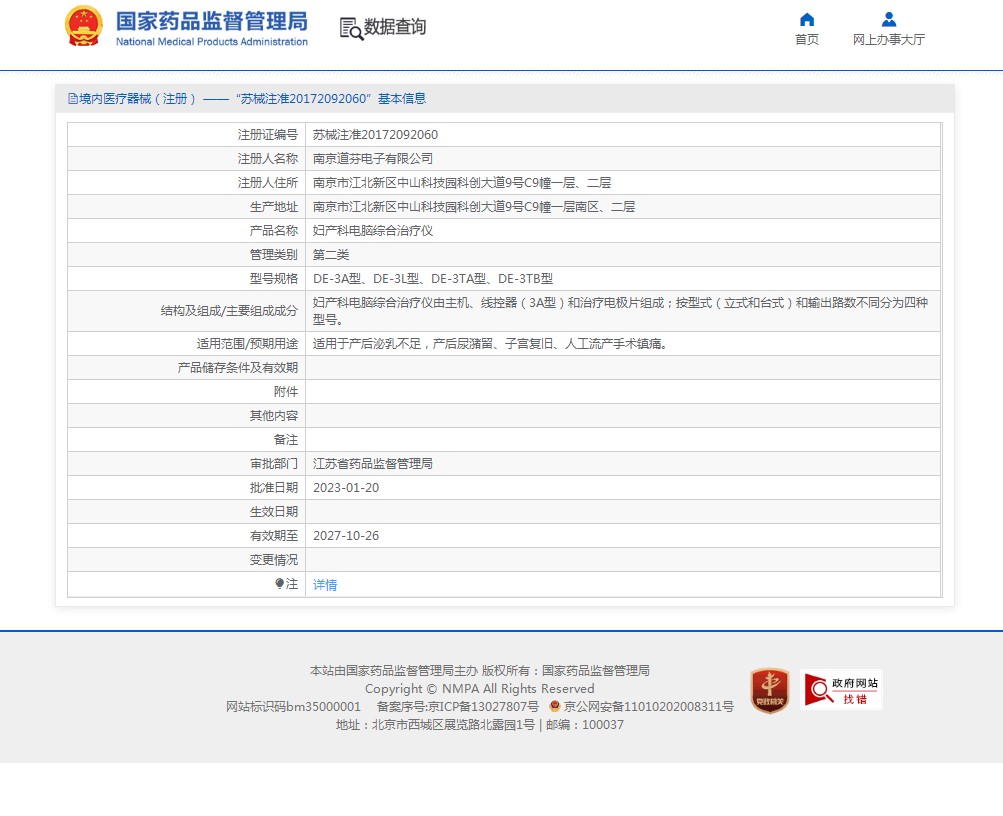
Task: Select 妇产科电脑综合治疗仪 product name
Action: click(373, 231)
